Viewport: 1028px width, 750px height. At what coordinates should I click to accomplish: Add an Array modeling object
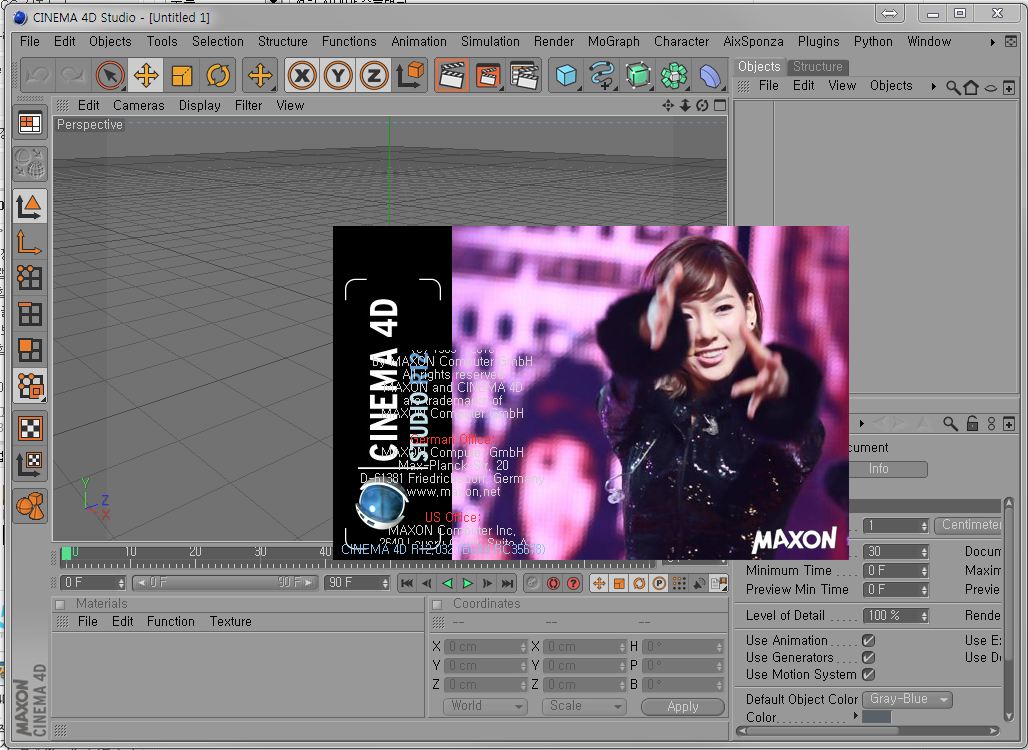(x=674, y=75)
